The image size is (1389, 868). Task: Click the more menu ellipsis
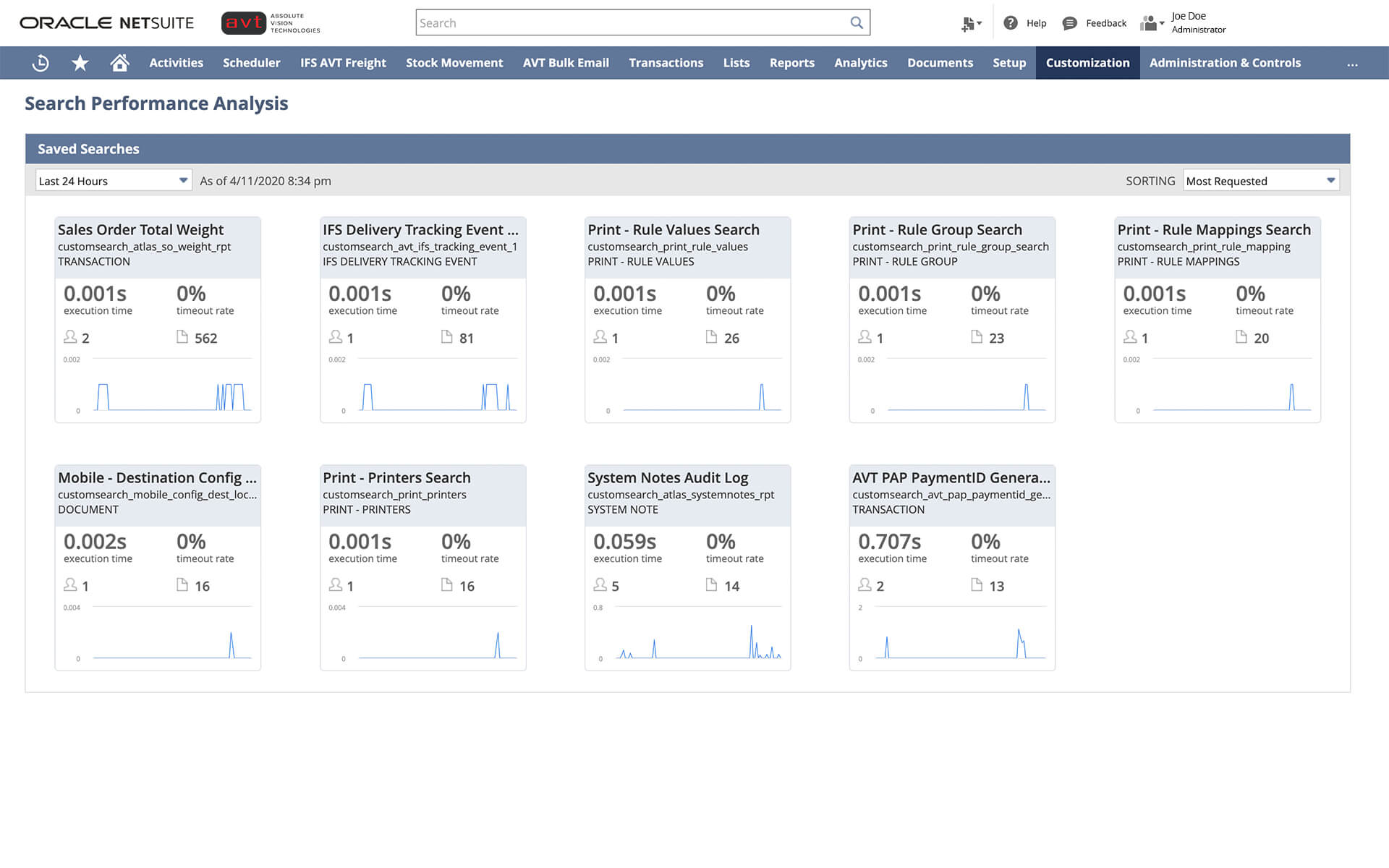[x=1352, y=64]
